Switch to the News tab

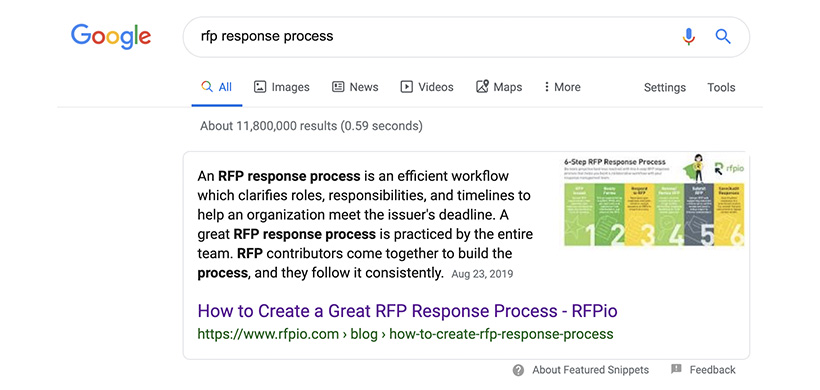click(x=355, y=87)
